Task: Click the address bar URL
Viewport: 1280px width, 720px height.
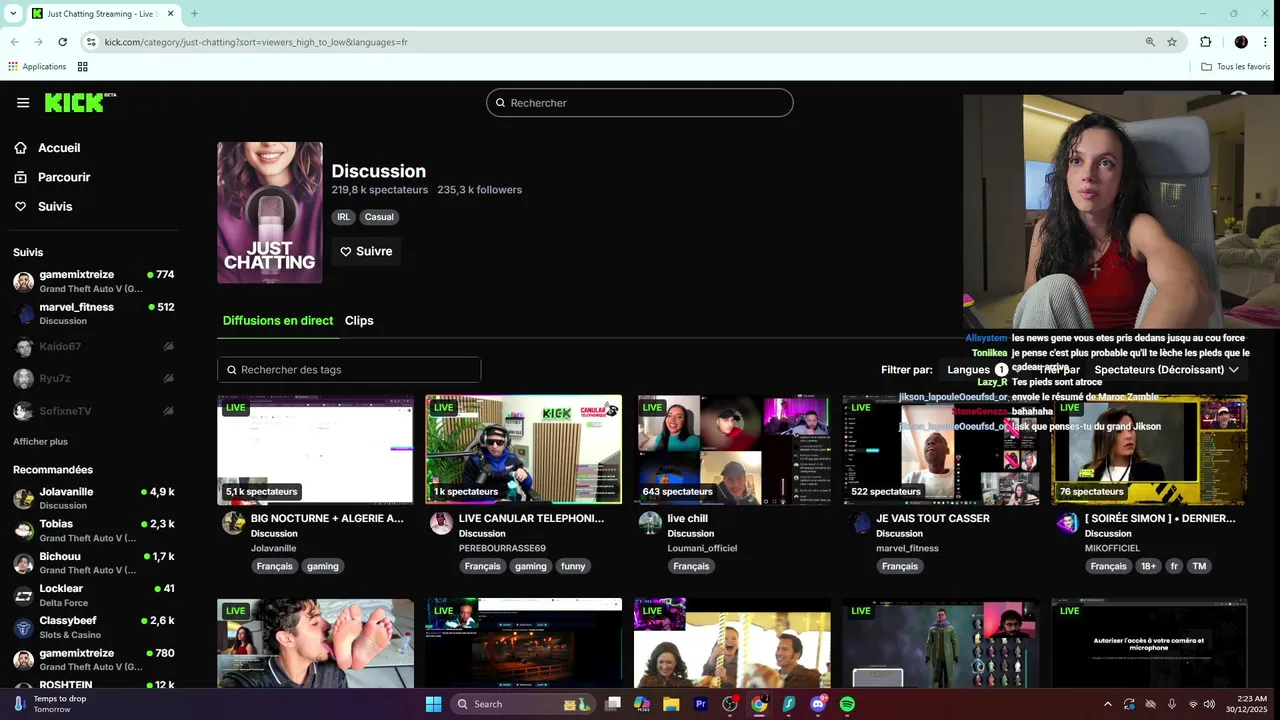Action: tap(255, 42)
